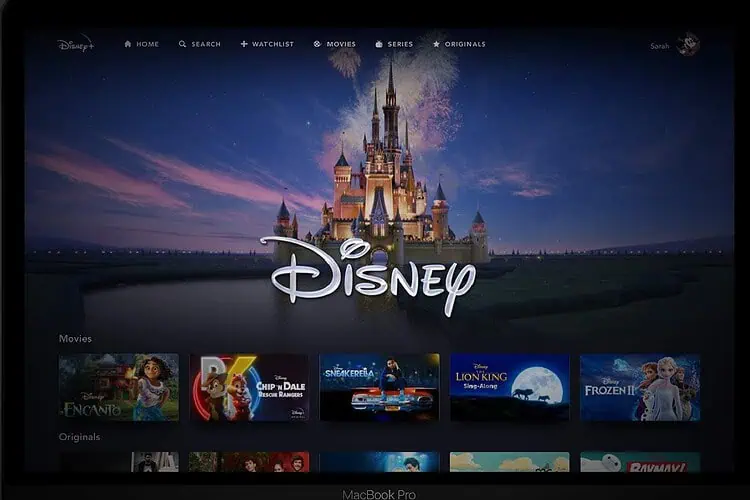This screenshot has width=750, height=500.
Task: Open the Frozen II movie thumbnail
Action: [640, 386]
